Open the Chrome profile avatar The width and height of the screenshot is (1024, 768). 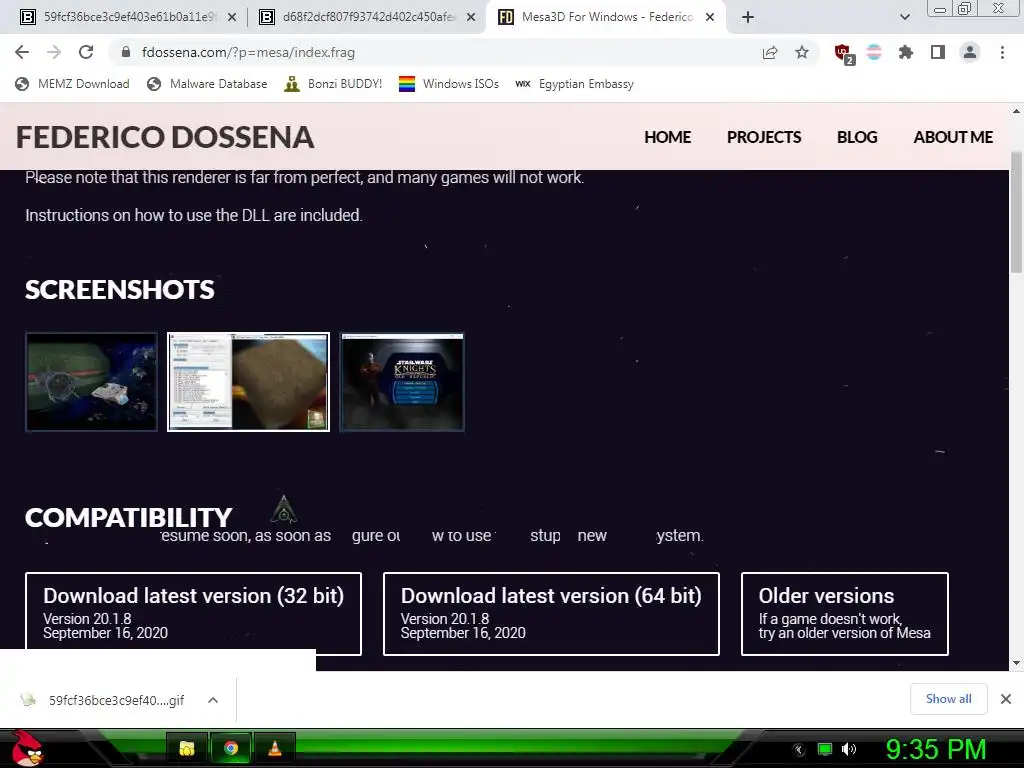[x=970, y=52]
